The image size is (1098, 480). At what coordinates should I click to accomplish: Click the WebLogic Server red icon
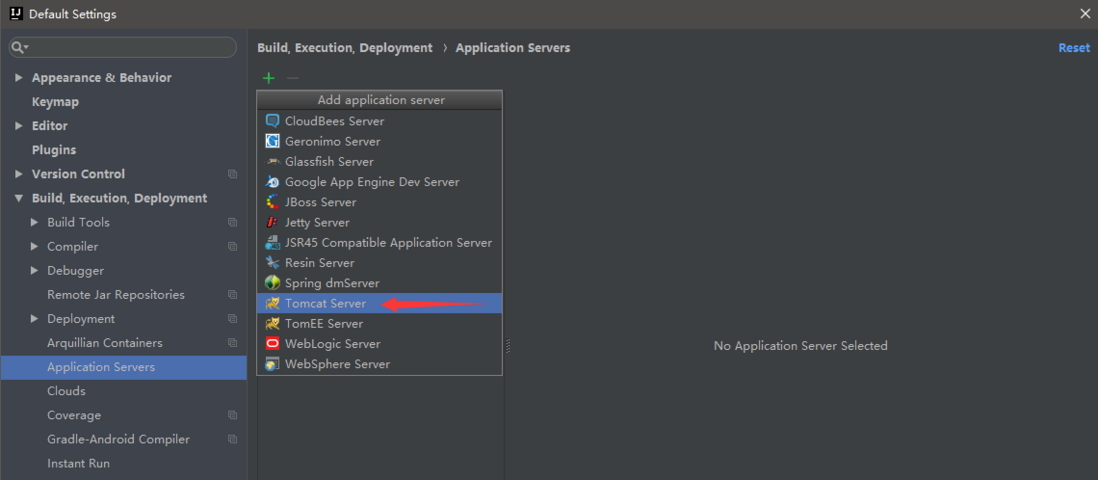272,344
